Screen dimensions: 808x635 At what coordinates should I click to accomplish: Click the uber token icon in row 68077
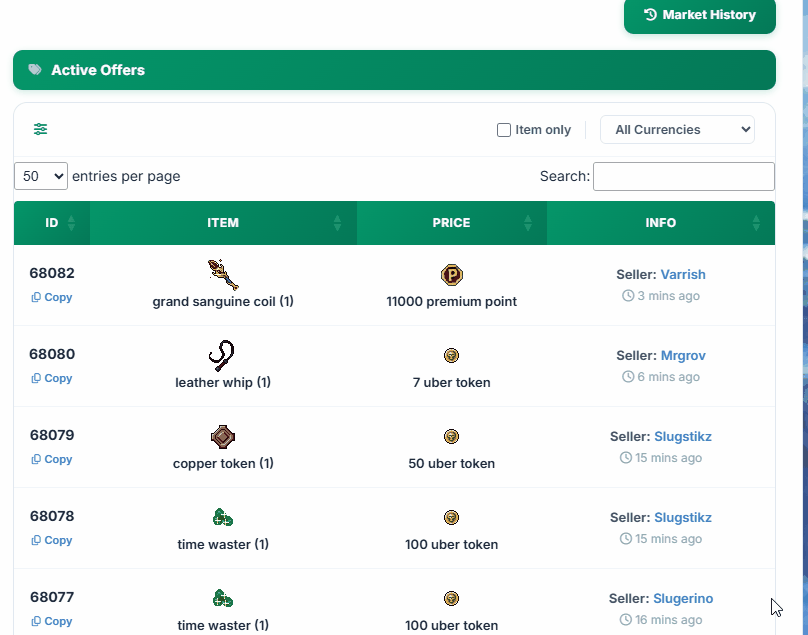451,598
